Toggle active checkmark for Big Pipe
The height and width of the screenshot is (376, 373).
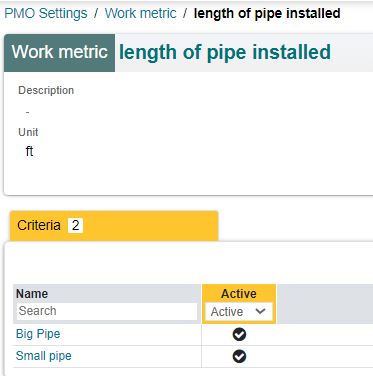tap(239, 334)
